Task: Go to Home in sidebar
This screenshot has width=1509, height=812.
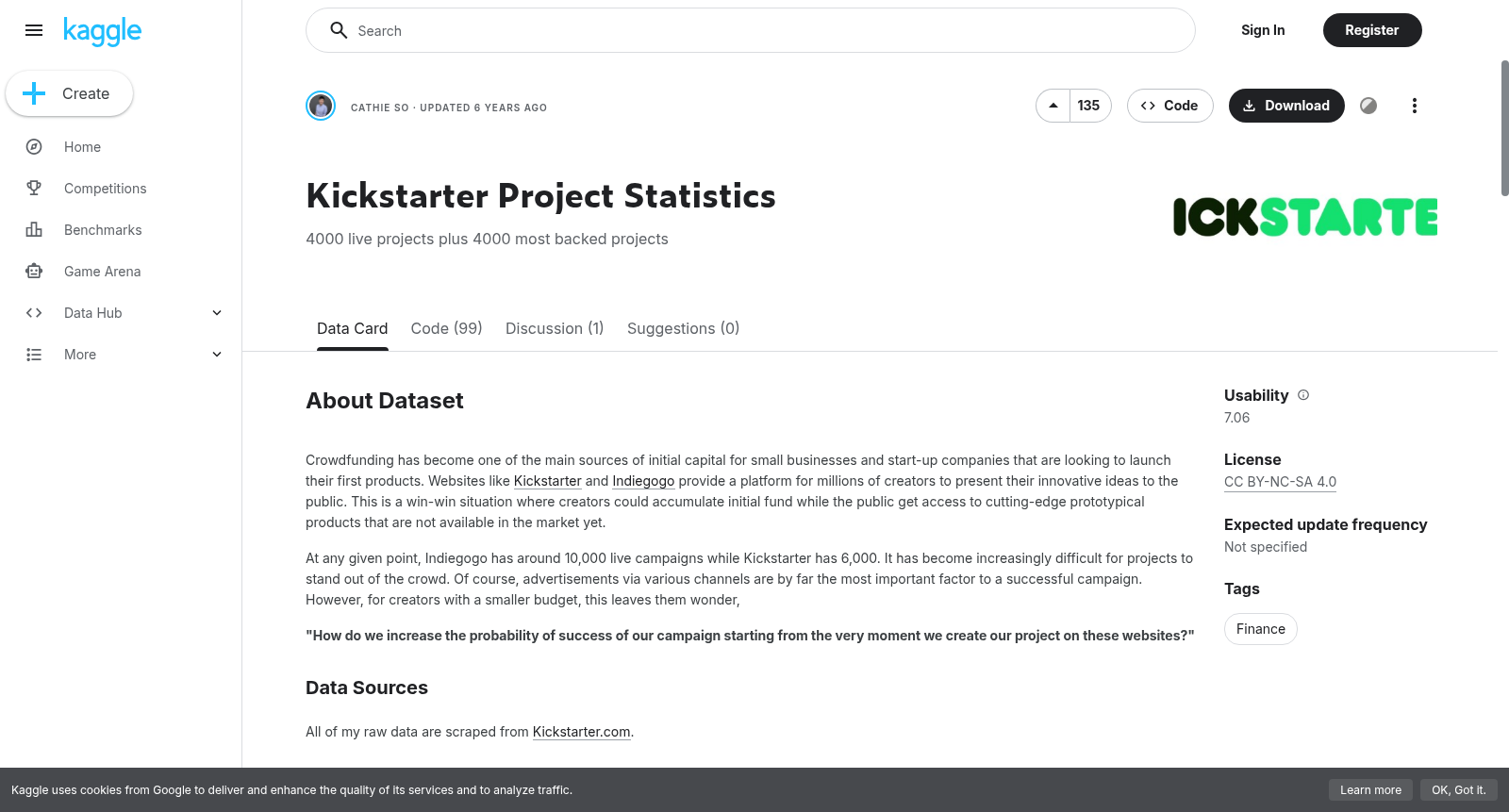Action: point(82,147)
